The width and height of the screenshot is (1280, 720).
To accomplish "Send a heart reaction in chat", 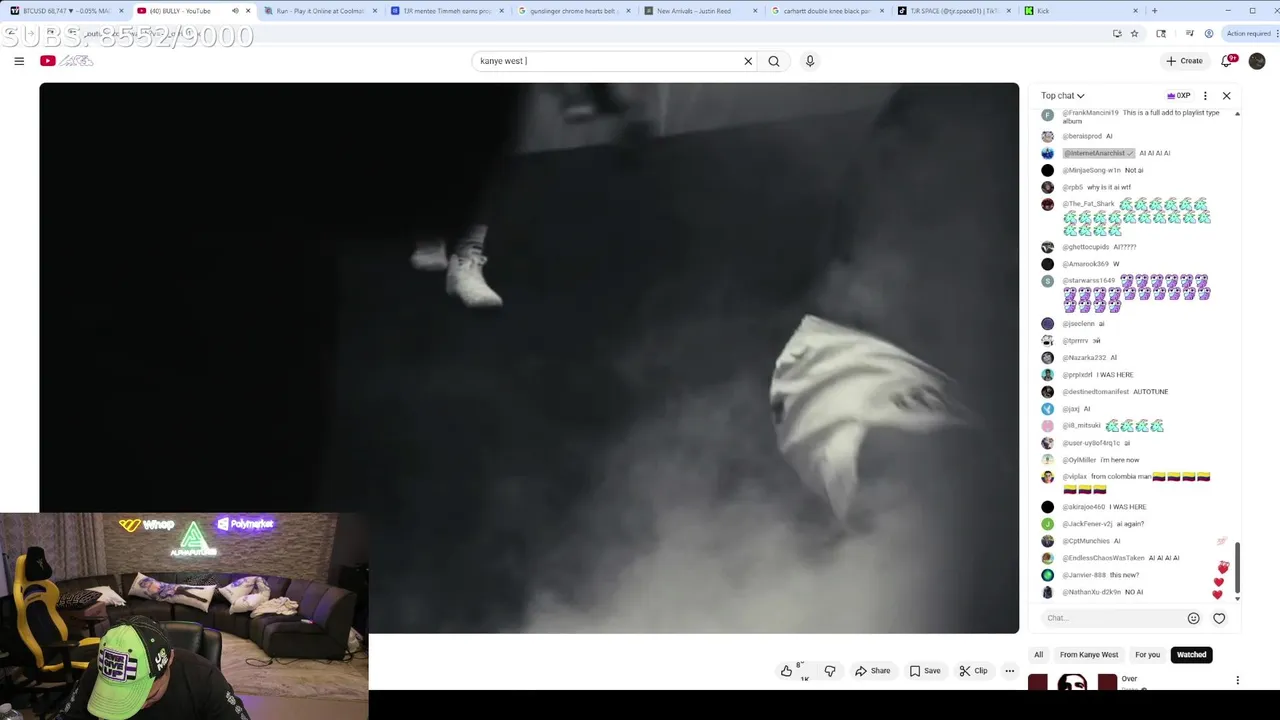I will tap(1219, 618).
